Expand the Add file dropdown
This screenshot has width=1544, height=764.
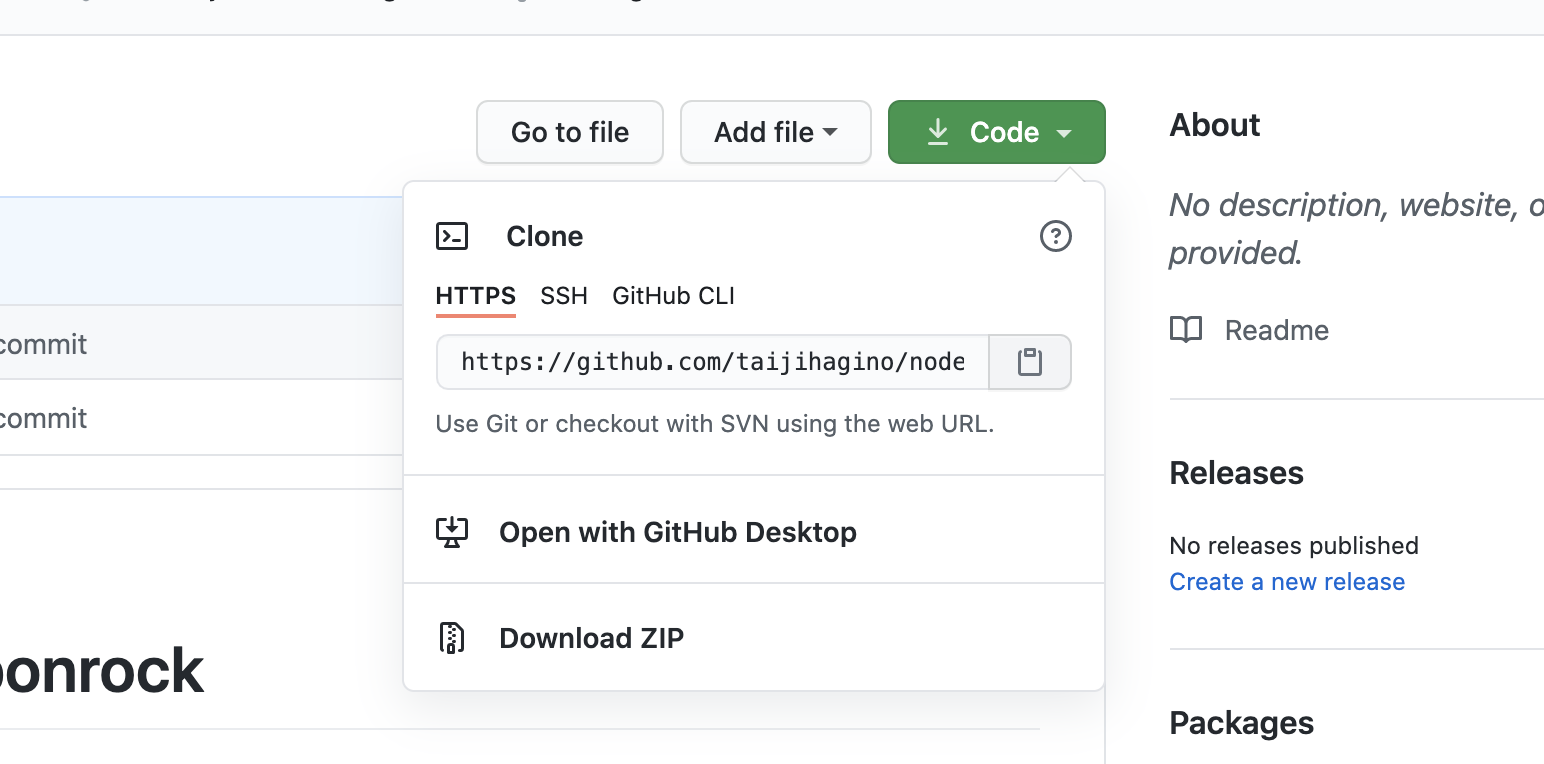click(x=776, y=132)
